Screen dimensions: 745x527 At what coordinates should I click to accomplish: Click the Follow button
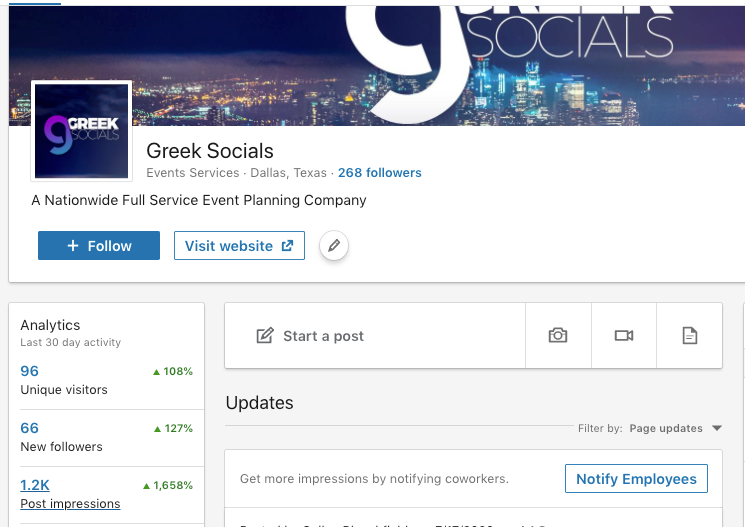click(x=99, y=246)
